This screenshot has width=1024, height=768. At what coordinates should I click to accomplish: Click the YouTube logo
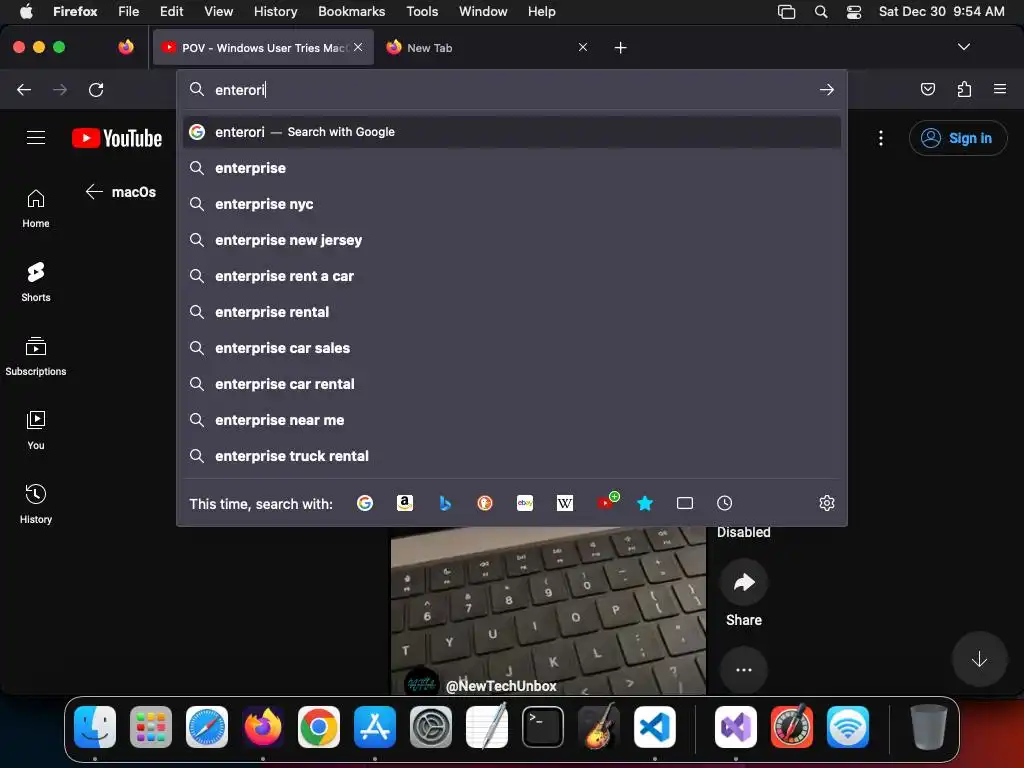pyautogui.click(x=117, y=138)
